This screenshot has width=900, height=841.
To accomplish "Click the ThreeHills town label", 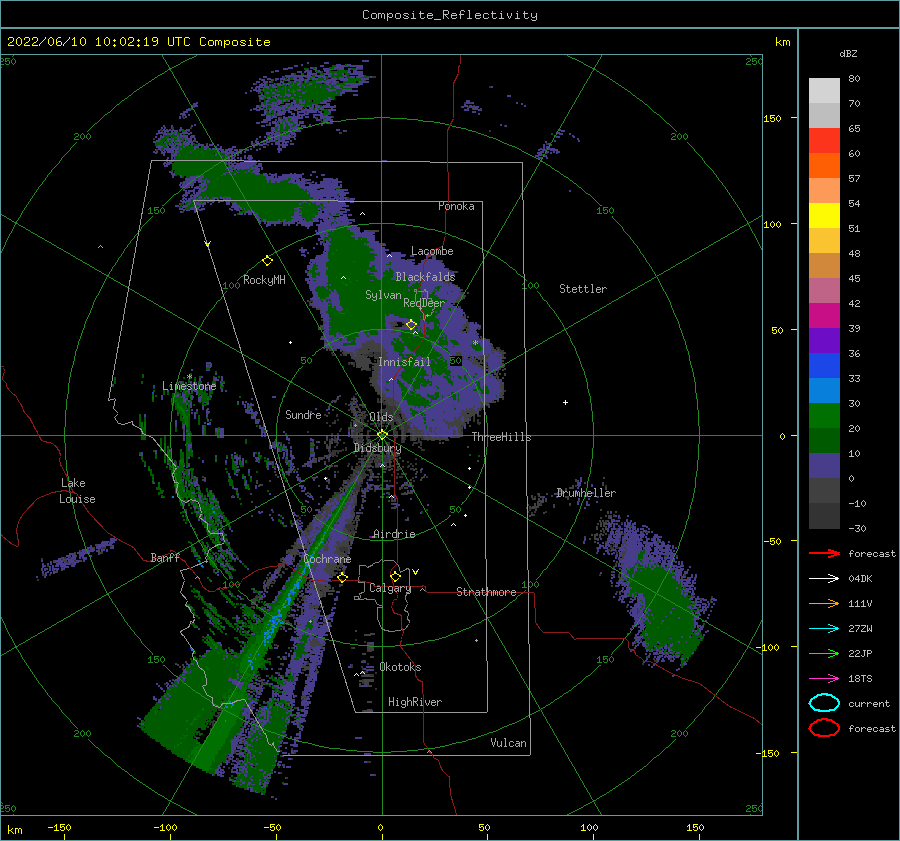I will [502, 437].
